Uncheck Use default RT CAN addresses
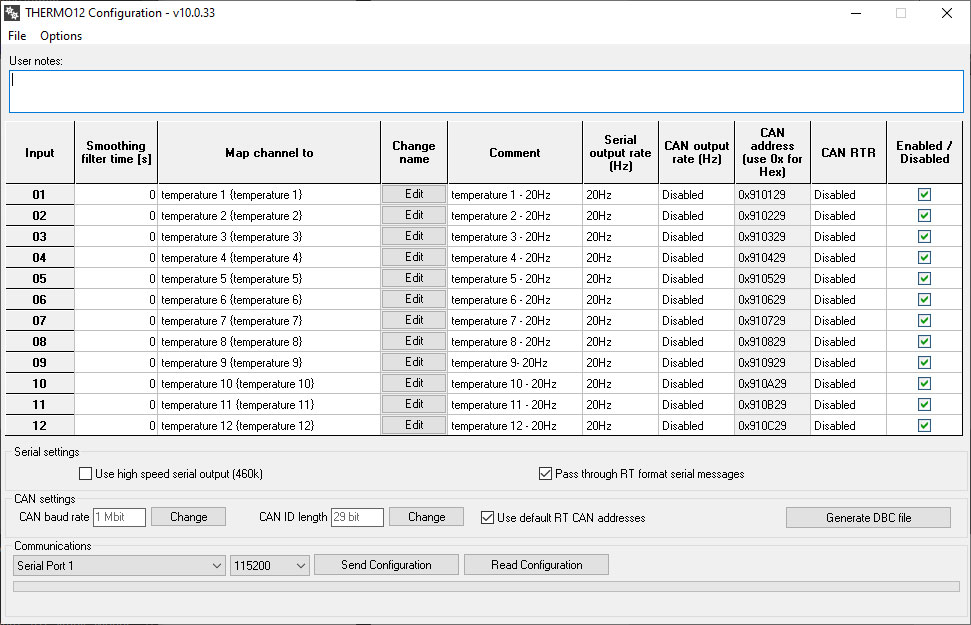The image size is (971, 625). 488,518
